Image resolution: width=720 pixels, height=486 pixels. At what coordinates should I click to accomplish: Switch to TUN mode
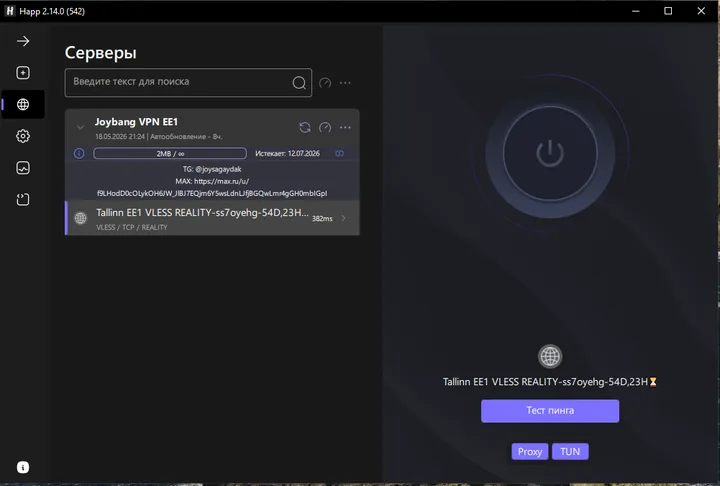[570, 452]
